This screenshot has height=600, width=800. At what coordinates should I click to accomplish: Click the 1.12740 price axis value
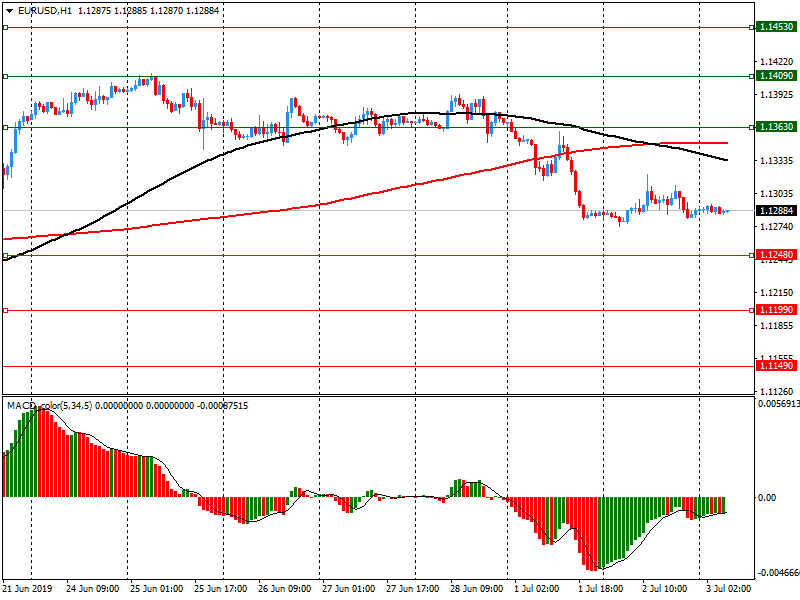pyautogui.click(x=777, y=227)
